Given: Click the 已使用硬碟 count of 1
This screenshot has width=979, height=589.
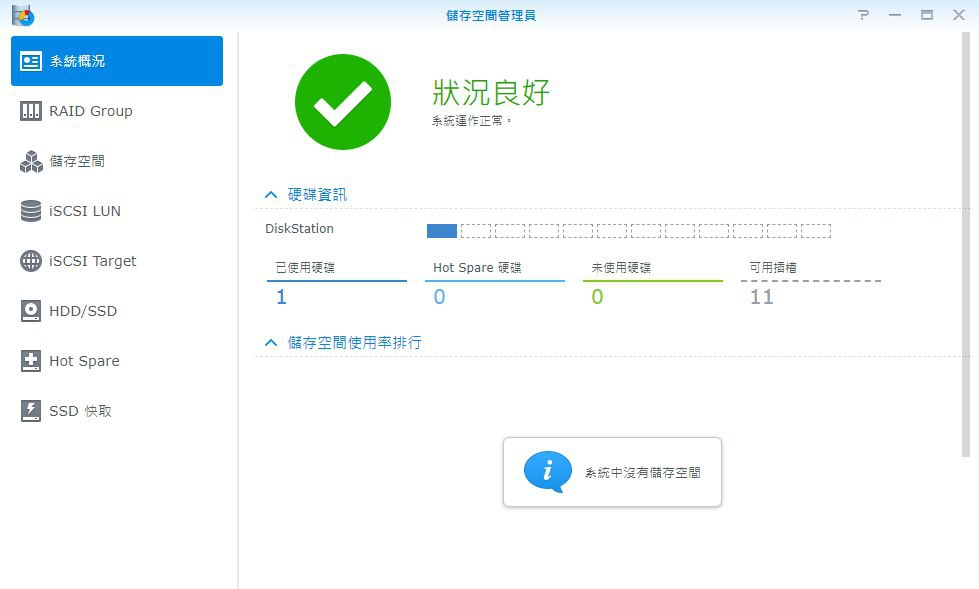Looking at the screenshot, I should coord(281,297).
